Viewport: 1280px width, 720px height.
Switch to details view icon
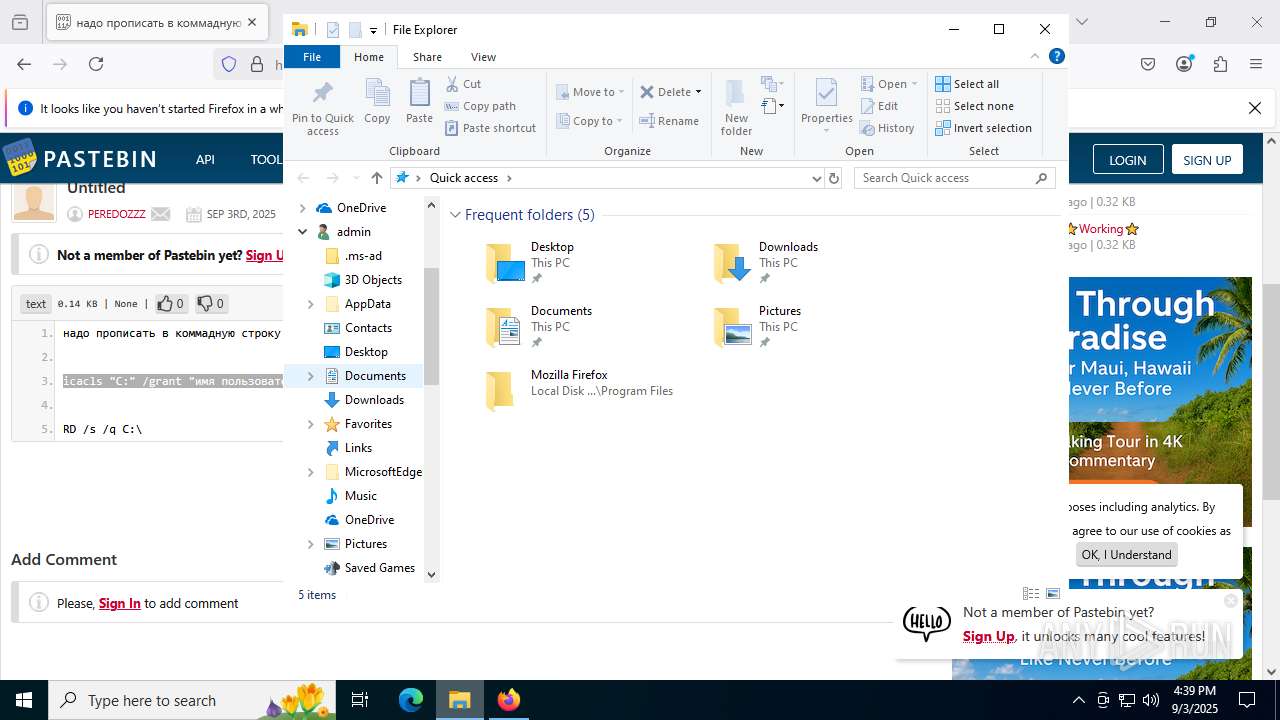click(x=1031, y=594)
